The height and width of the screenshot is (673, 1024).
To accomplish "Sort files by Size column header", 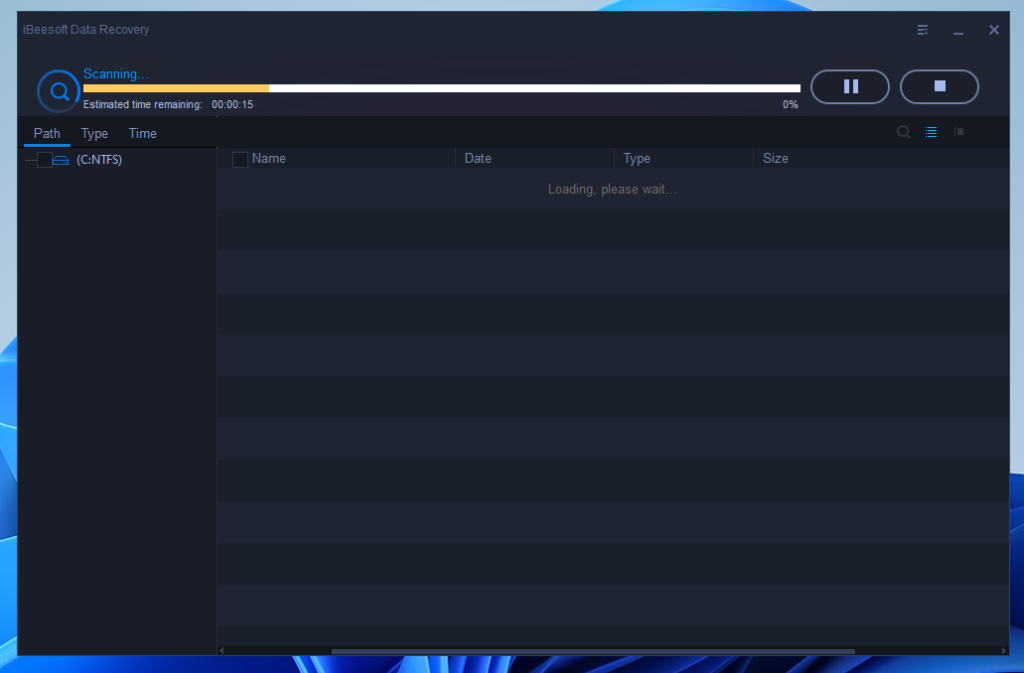I will click(775, 159).
